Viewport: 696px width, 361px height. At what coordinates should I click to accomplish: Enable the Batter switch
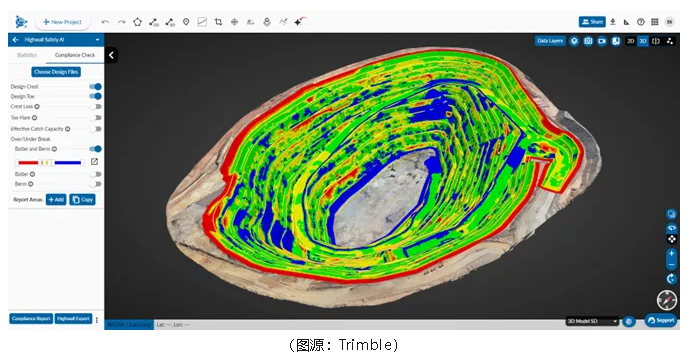pos(95,174)
